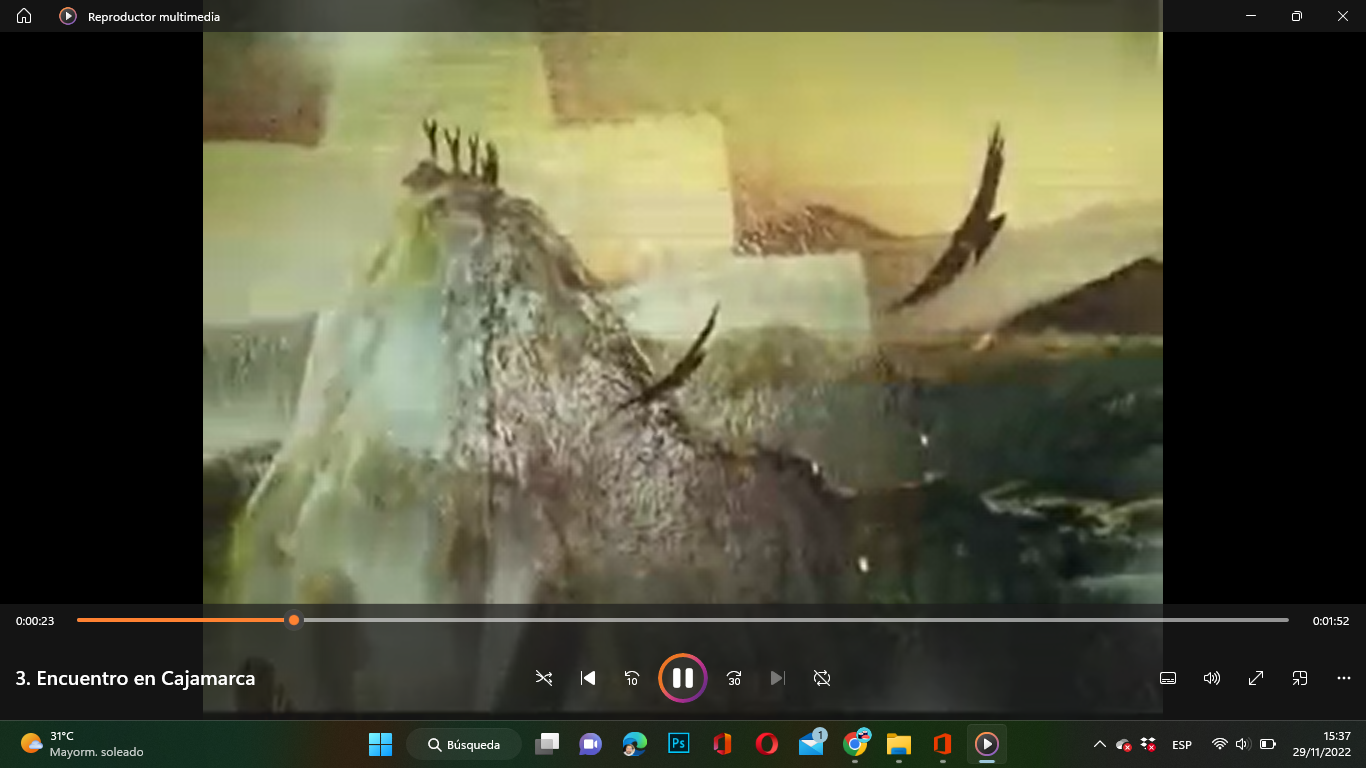Click the Búsqueda search box
The height and width of the screenshot is (768, 1366).
coord(464,744)
